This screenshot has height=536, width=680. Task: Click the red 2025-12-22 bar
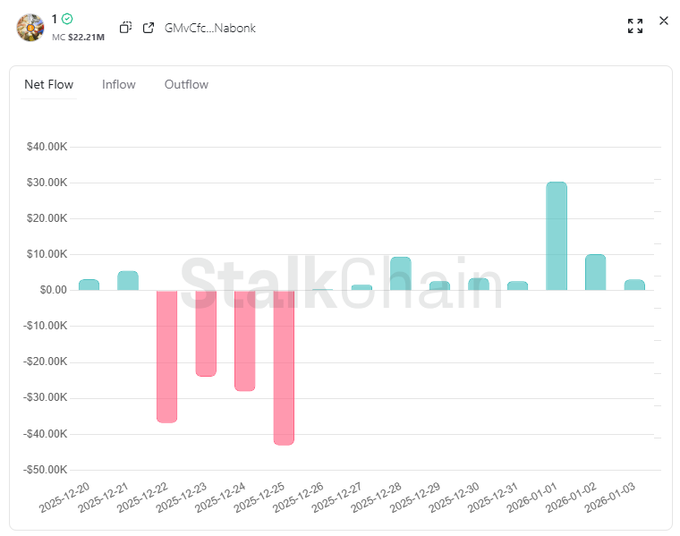coord(166,356)
